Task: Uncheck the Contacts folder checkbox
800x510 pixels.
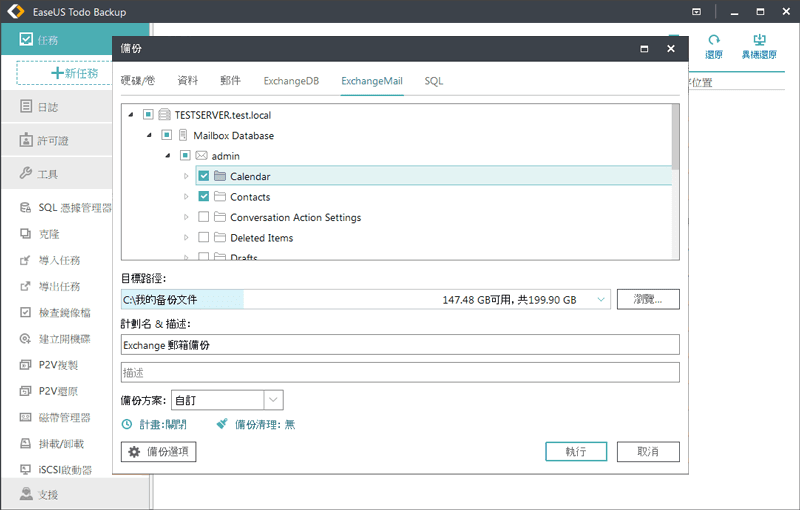Action: pos(204,197)
